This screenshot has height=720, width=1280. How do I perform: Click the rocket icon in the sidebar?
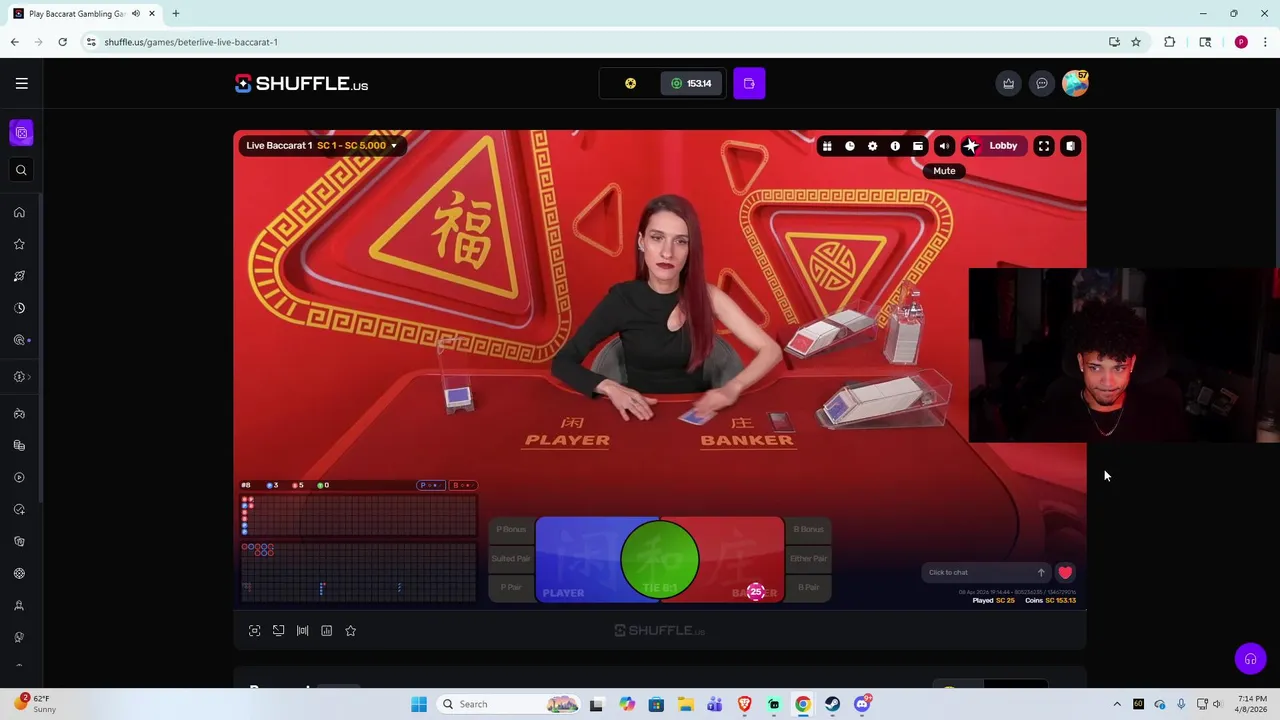coord(19,276)
